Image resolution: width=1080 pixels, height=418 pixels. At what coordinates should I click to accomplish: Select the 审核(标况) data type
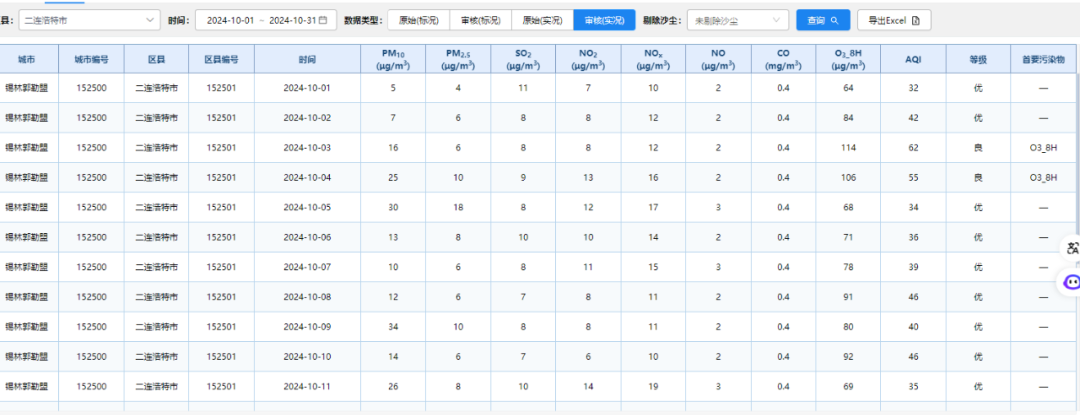coord(481,20)
